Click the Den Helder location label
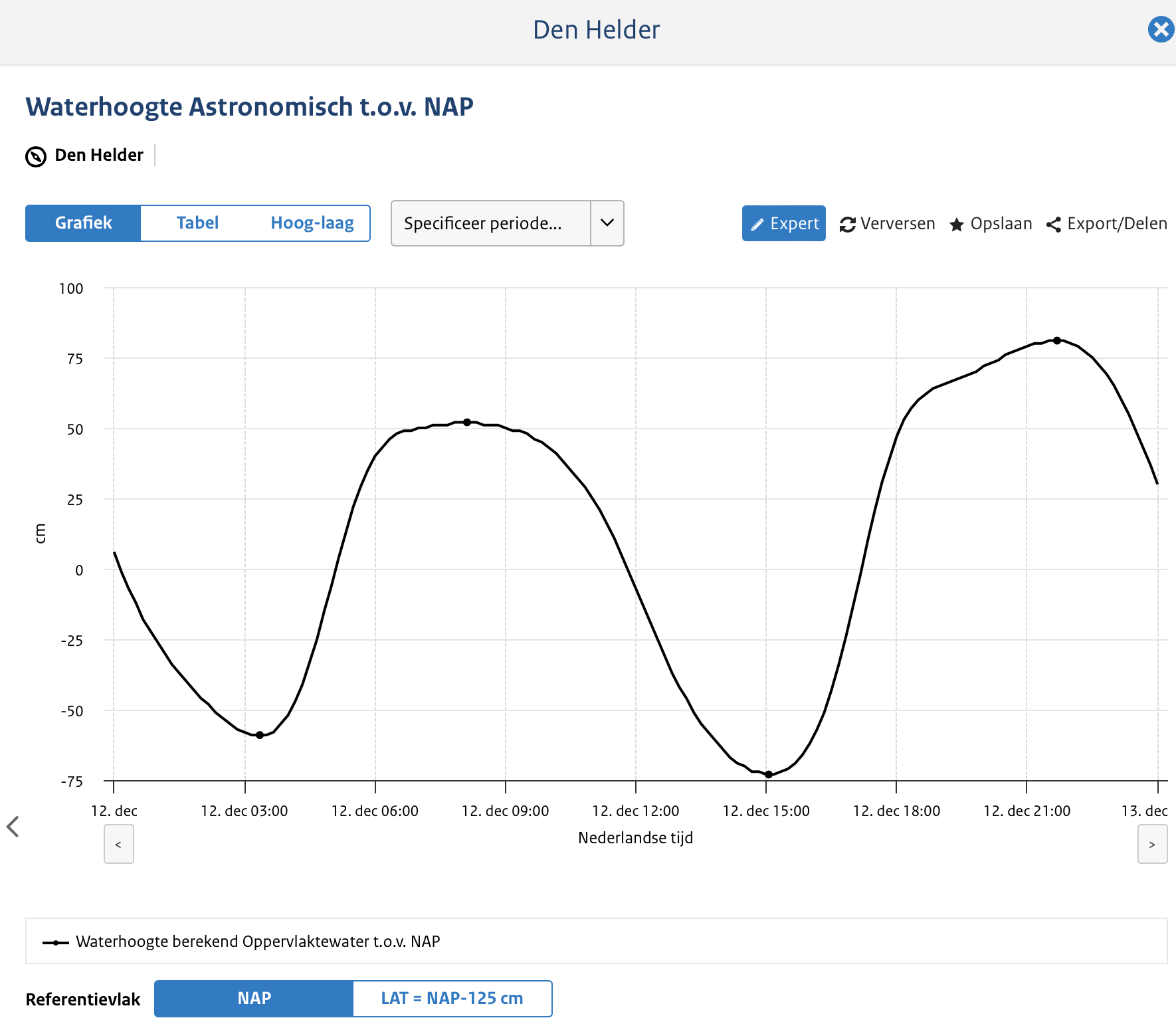This screenshot has width=1176, height=1026. [x=99, y=155]
